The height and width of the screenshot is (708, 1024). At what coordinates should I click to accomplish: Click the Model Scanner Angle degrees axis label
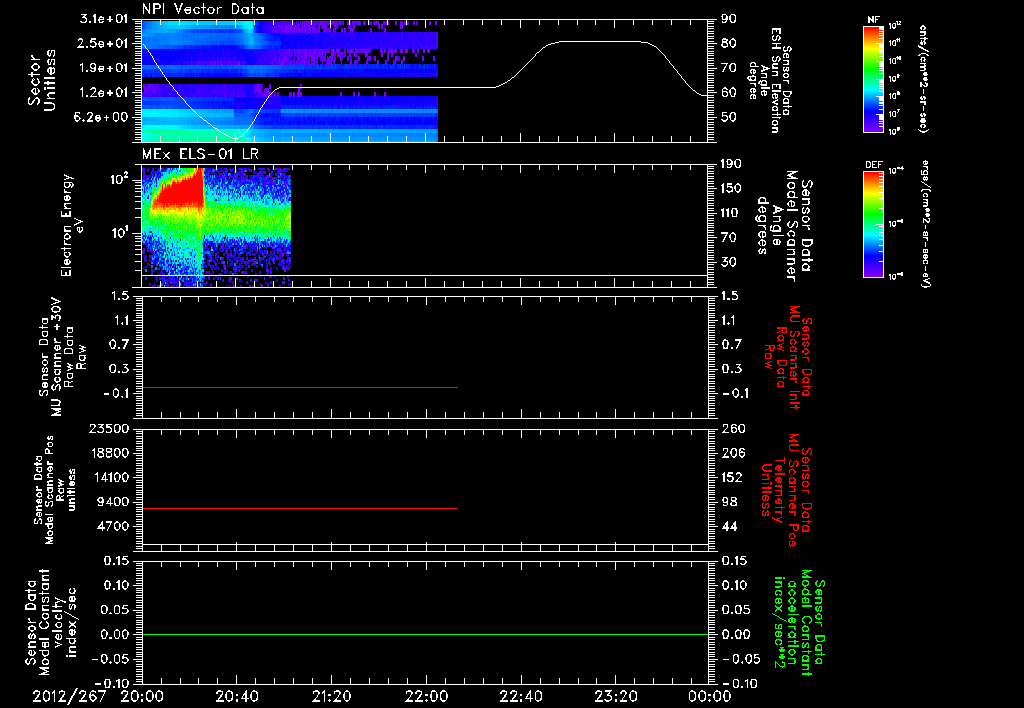[784, 225]
